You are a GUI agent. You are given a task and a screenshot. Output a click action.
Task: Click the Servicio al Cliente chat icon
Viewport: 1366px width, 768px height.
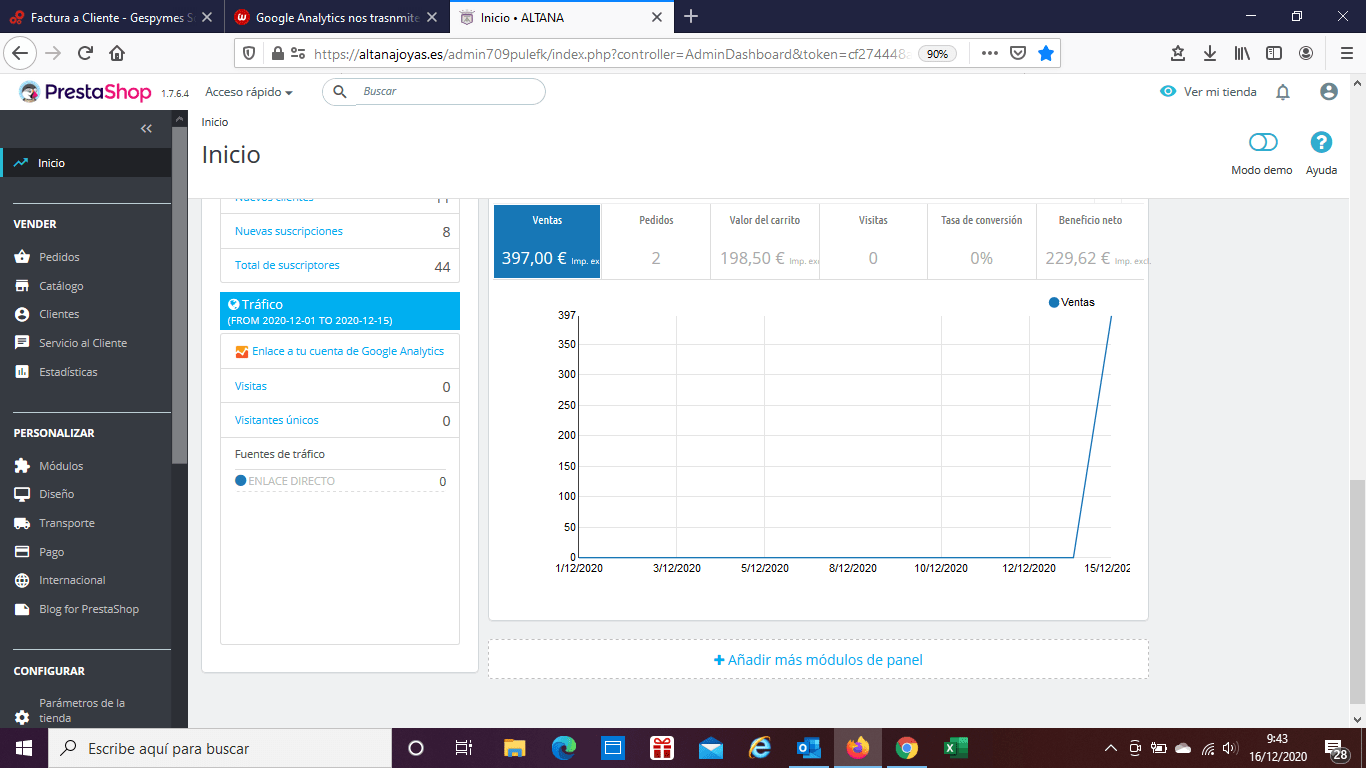pyautogui.click(x=22, y=343)
